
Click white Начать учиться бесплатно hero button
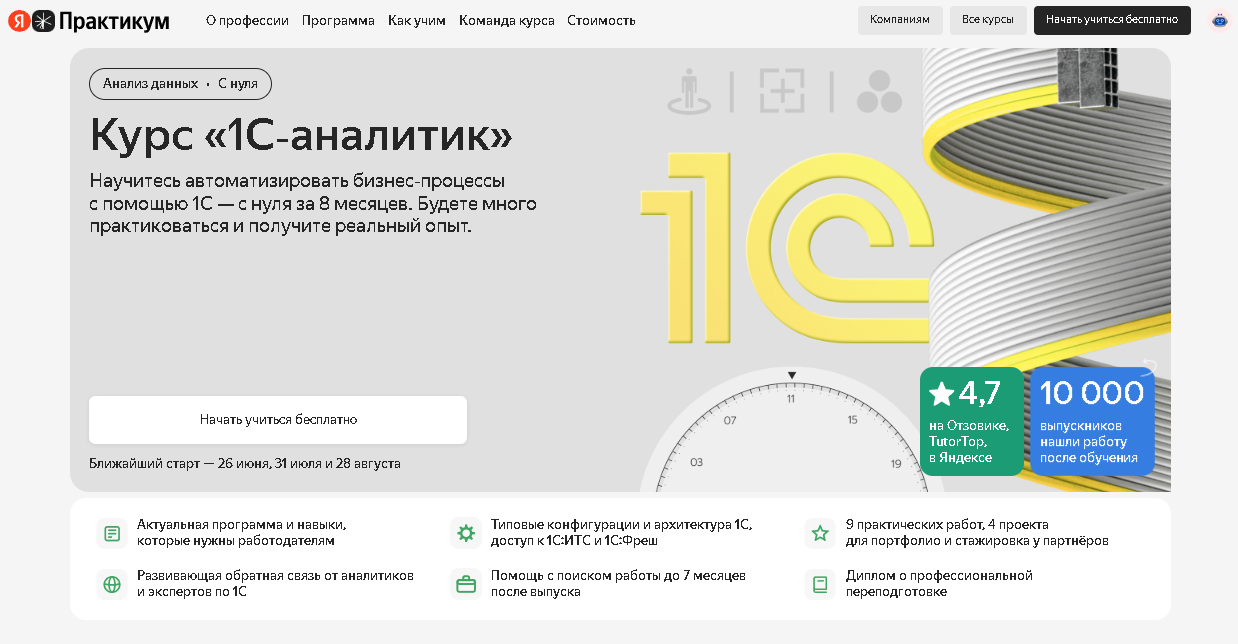coord(278,420)
